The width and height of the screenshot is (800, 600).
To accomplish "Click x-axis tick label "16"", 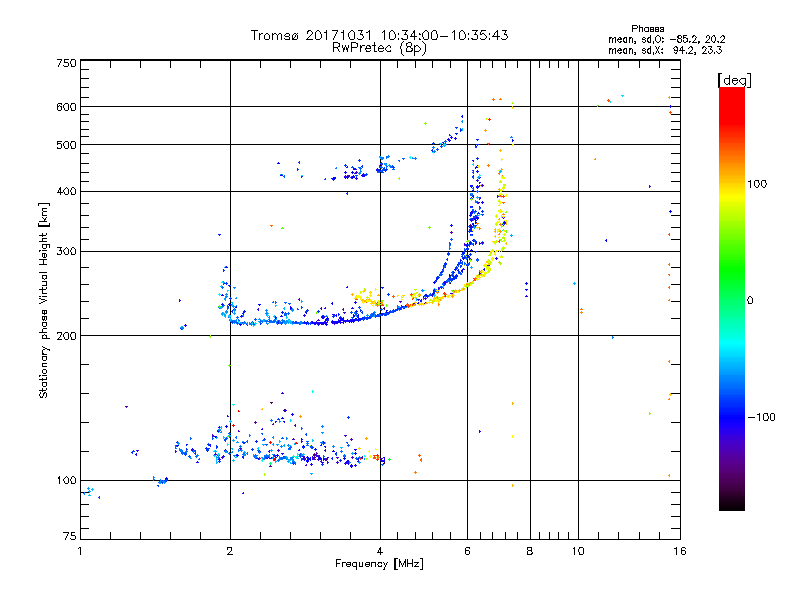I will (680, 551).
